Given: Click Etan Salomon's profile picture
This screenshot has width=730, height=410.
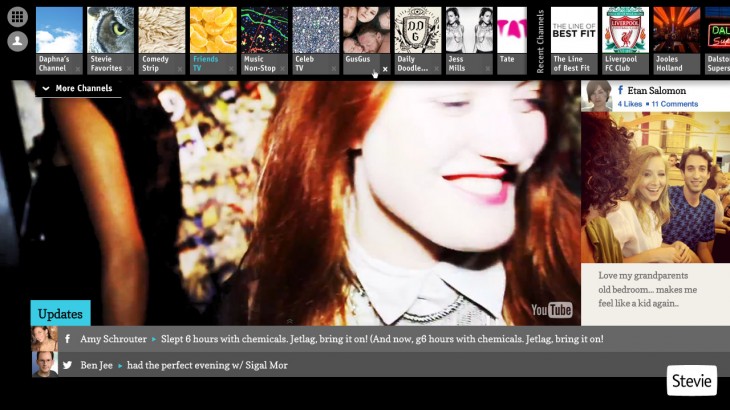Looking at the screenshot, I should [x=597, y=96].
